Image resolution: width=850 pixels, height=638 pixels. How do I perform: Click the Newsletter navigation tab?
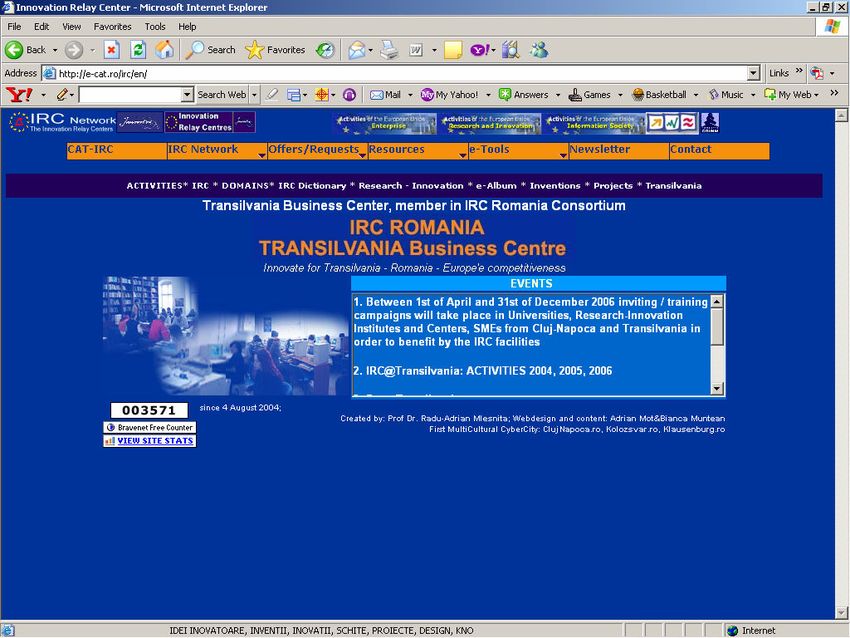(x=619, y=150)
